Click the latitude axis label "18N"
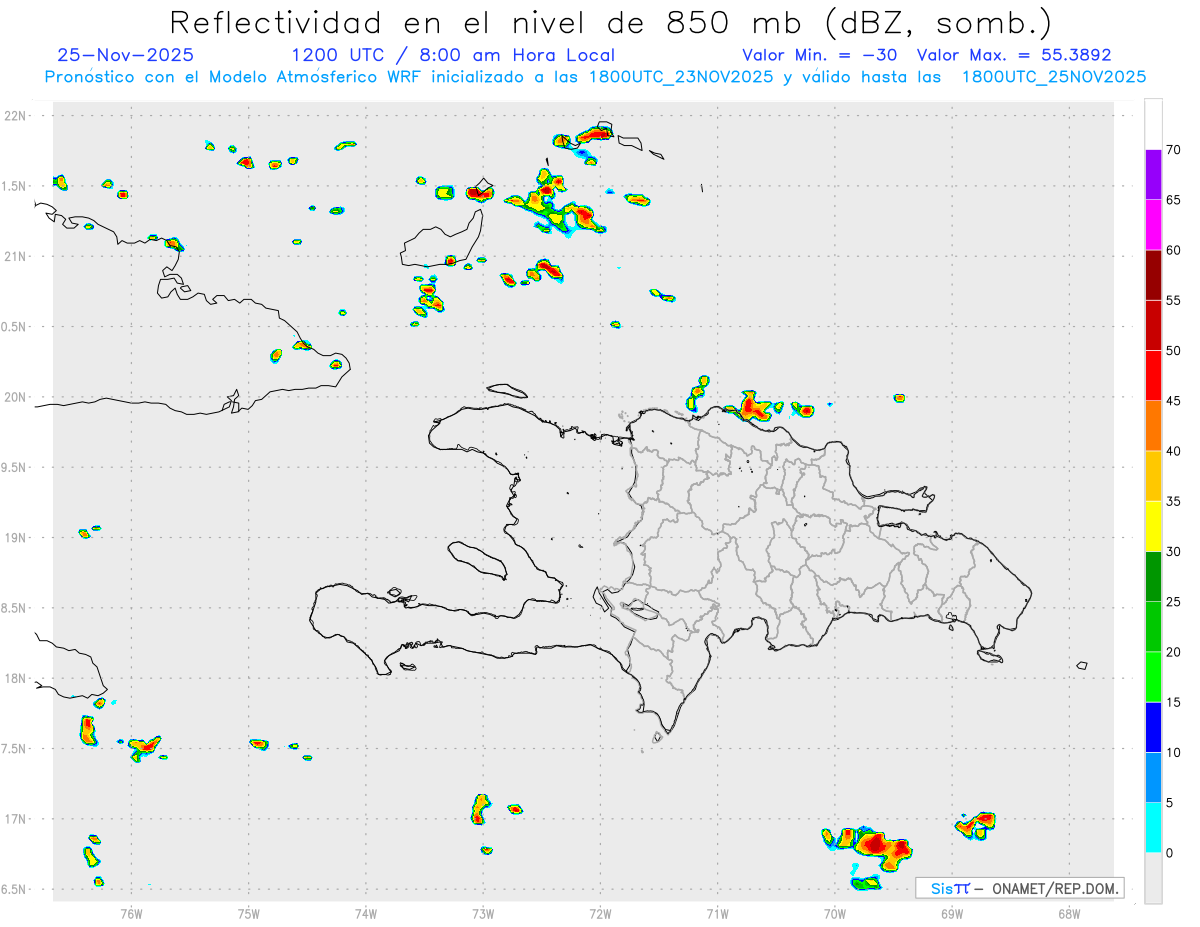Viewport: 1200px width, 927px height. 16,678
